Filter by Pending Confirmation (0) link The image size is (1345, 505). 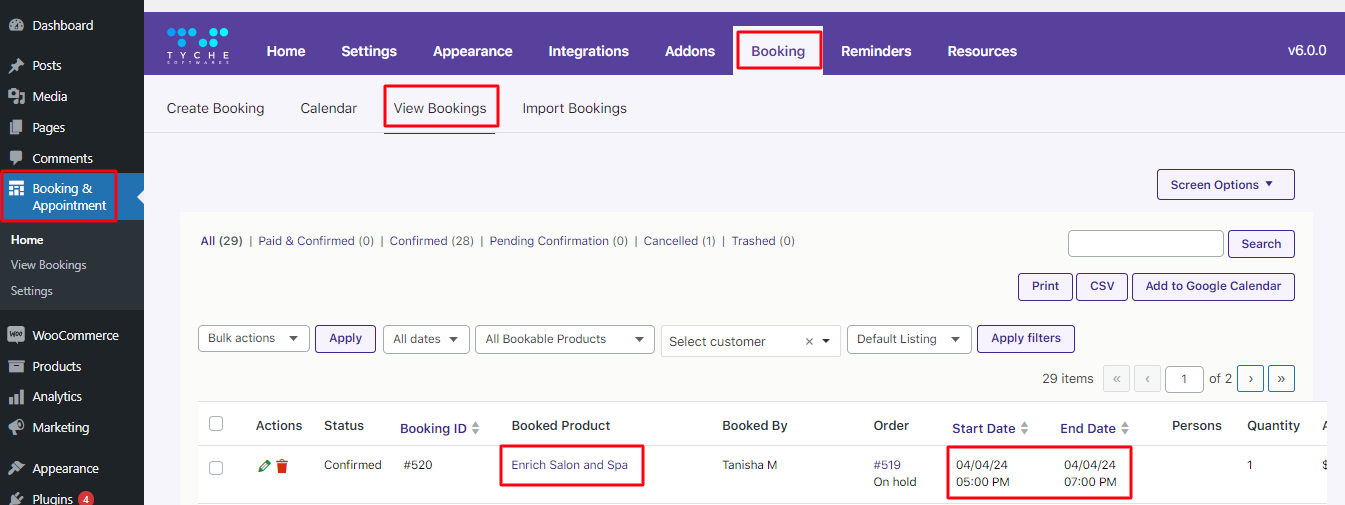click(559, 241)
